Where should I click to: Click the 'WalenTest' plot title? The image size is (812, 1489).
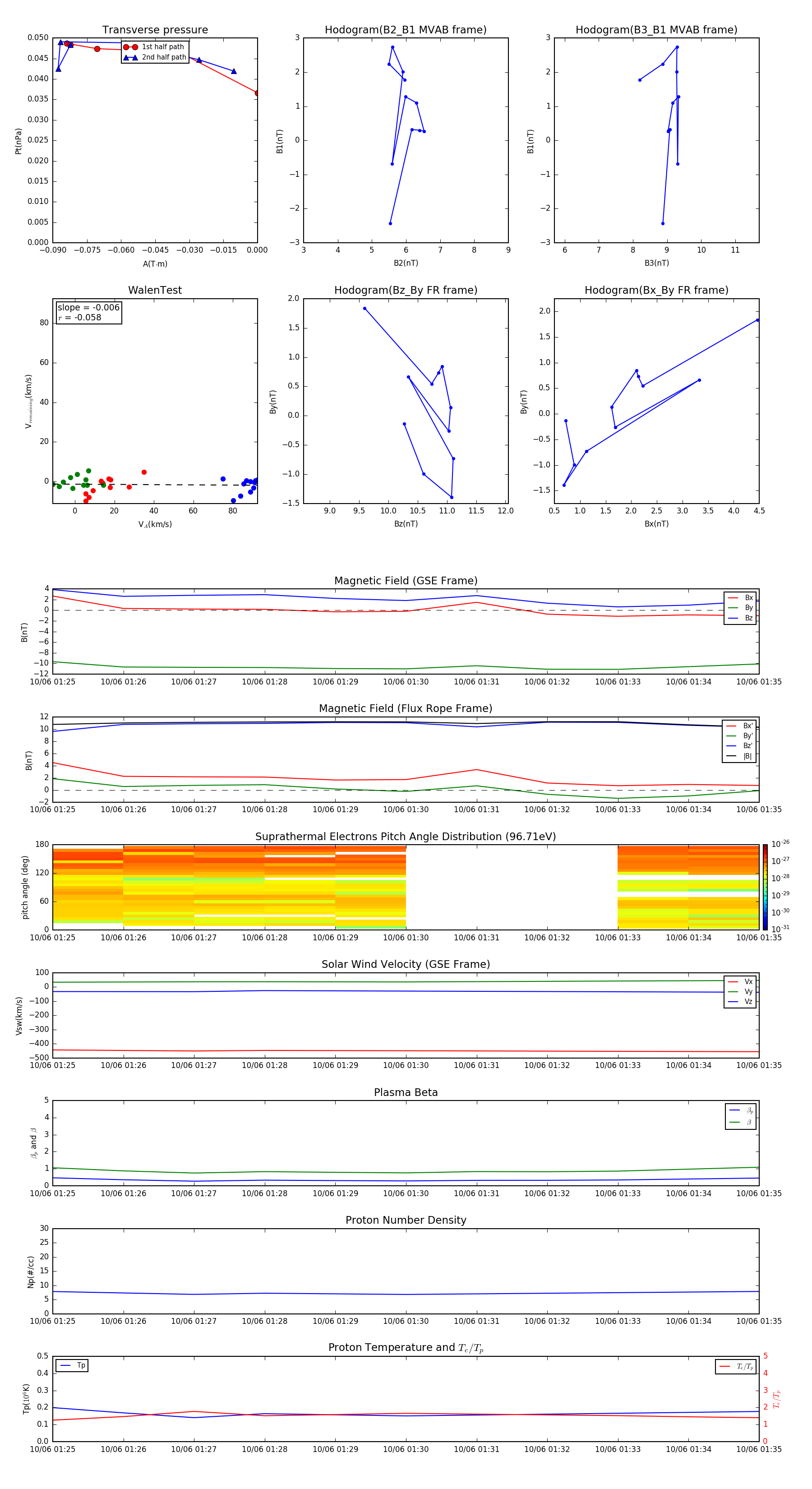(x=155, y=290)
